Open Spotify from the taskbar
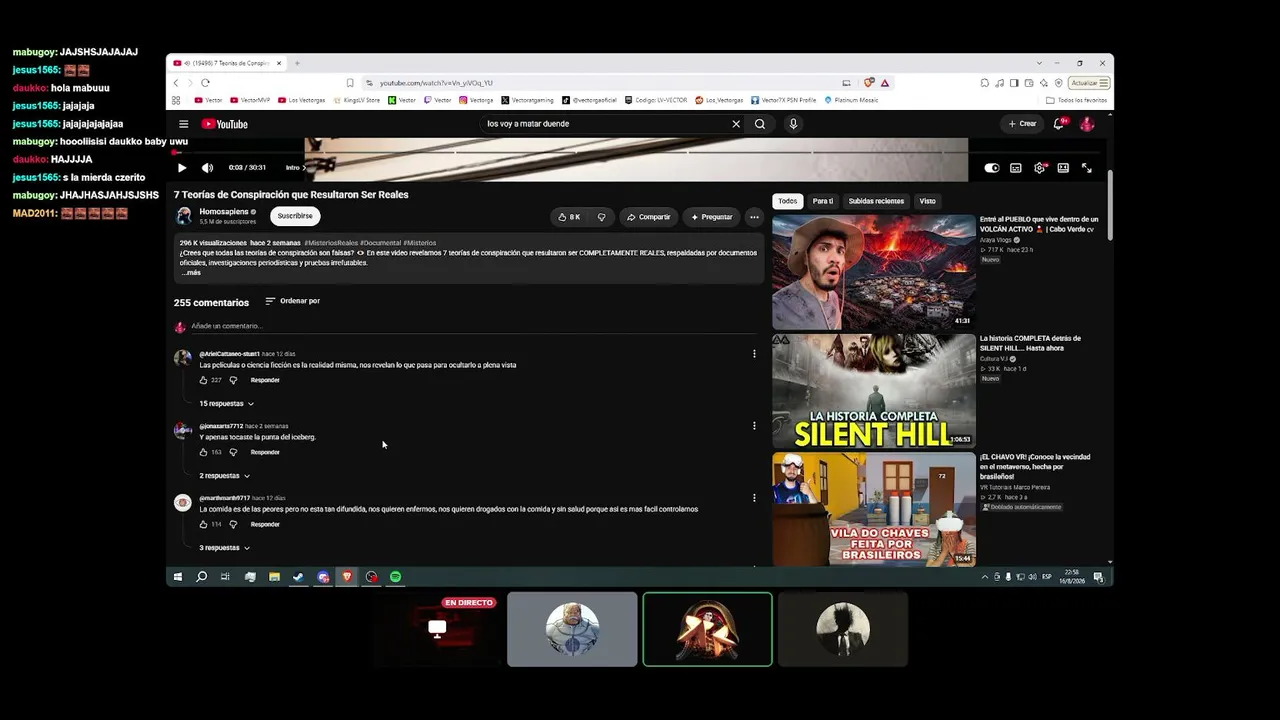Screen dimensions: 1280x720 pos(395,577)
